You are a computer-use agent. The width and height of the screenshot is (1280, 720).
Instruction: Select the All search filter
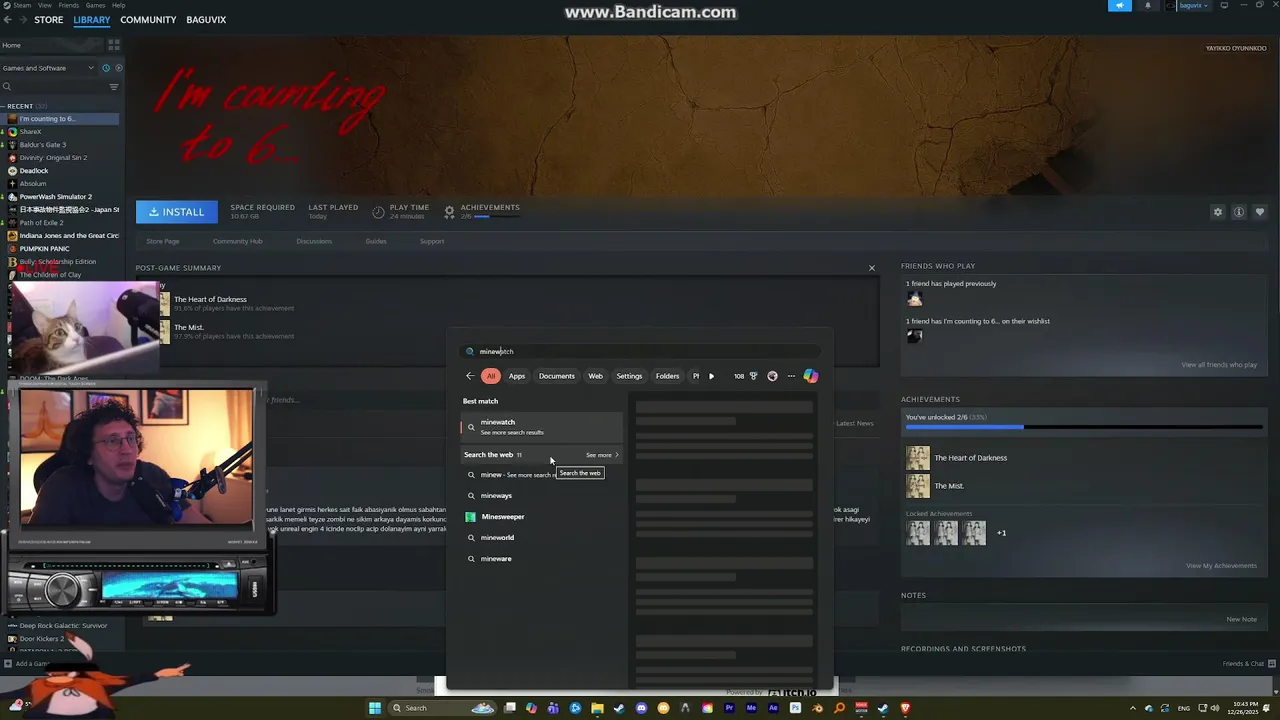[x=491, y=376]
